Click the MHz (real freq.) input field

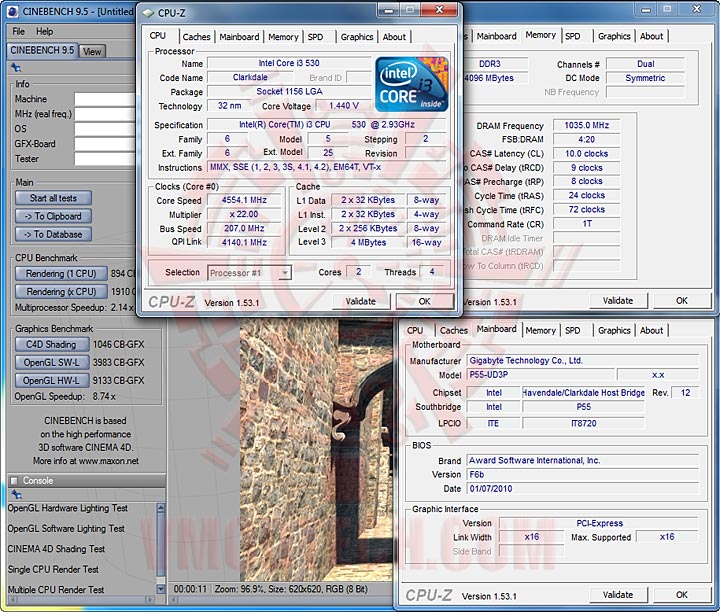pos(105,114)
